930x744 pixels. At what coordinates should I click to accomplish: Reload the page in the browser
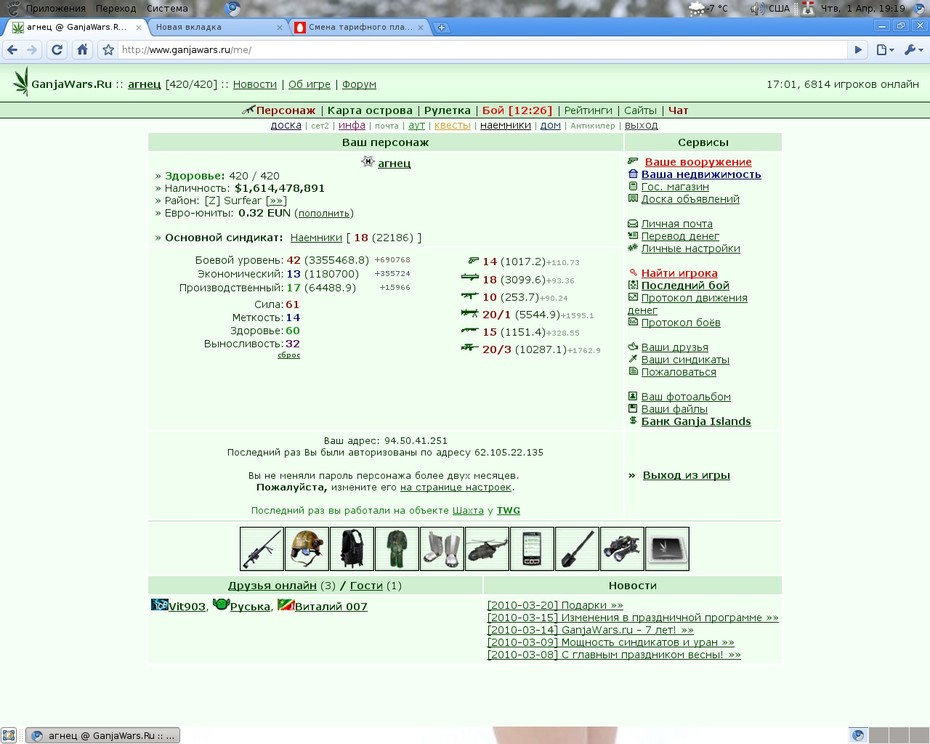click(57, 50)
